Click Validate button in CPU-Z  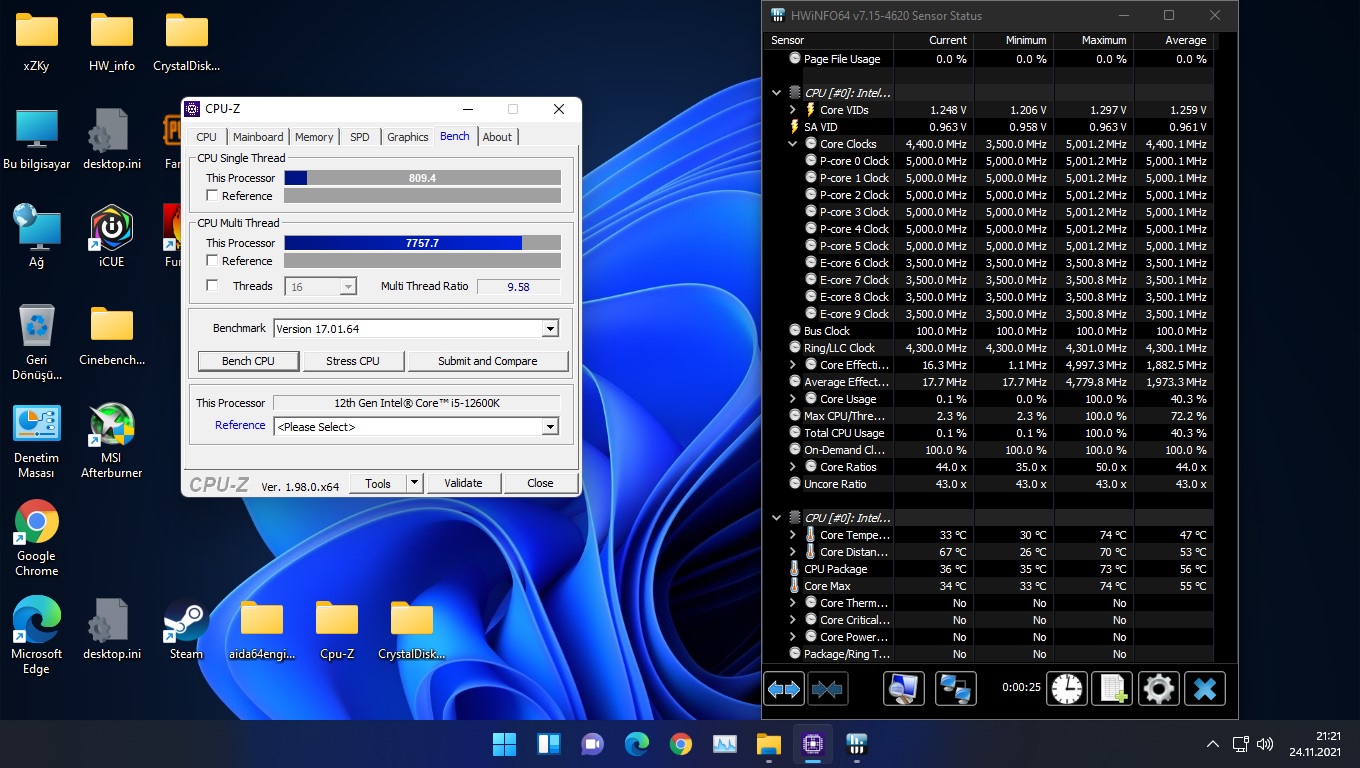tap(463, 483)
